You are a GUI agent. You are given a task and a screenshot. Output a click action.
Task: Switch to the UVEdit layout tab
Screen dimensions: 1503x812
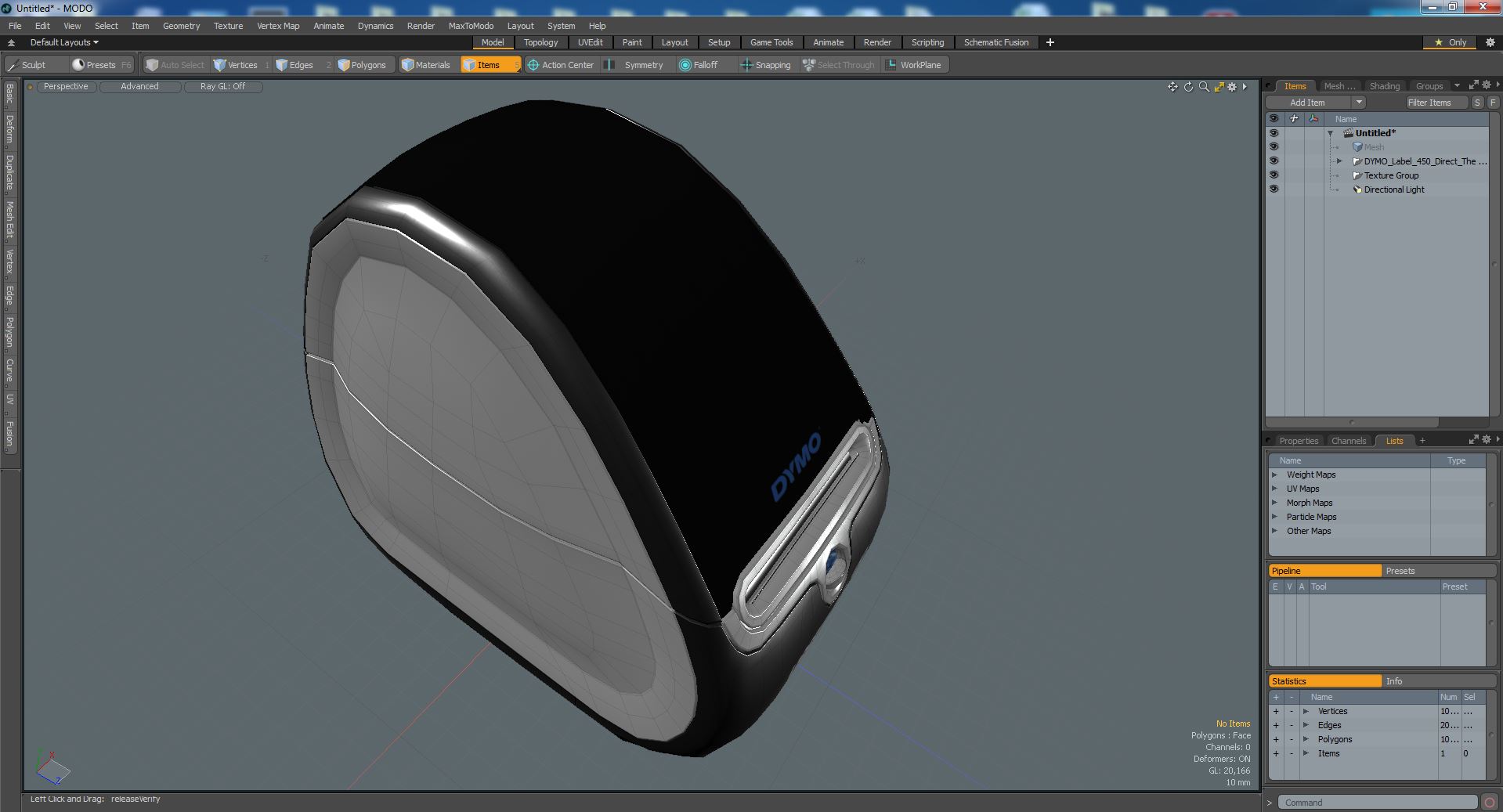(591, 42)
